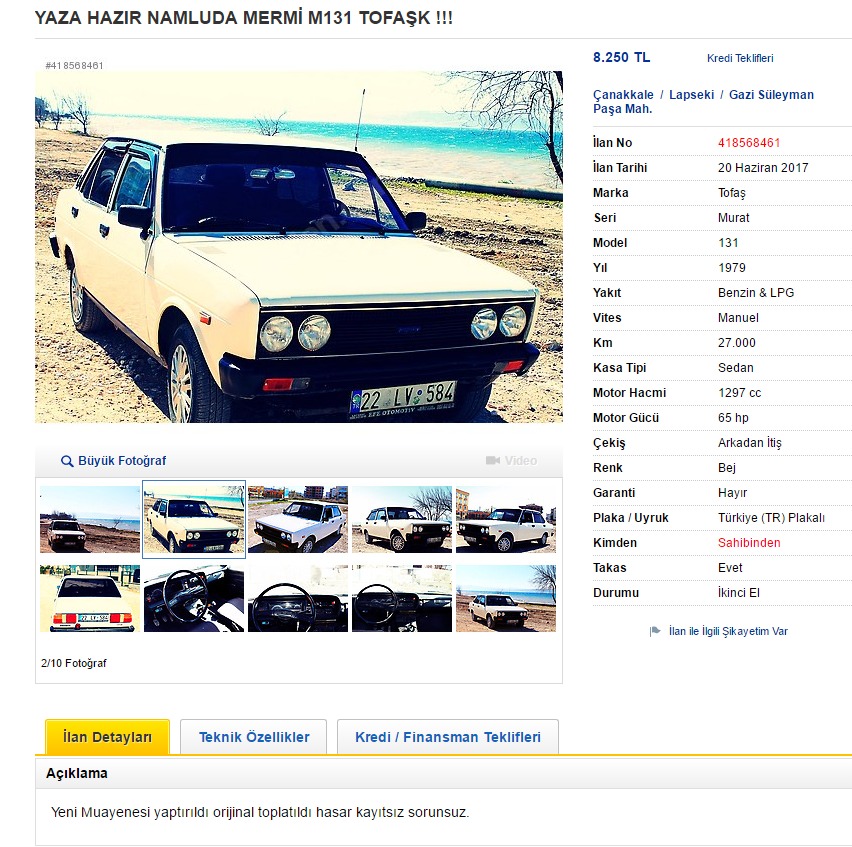The height and width of the screenshot is (847, 852).
Task: Select the steering wheel interior thumbnail
Action: pyautogui.click(x=194, y=598)
